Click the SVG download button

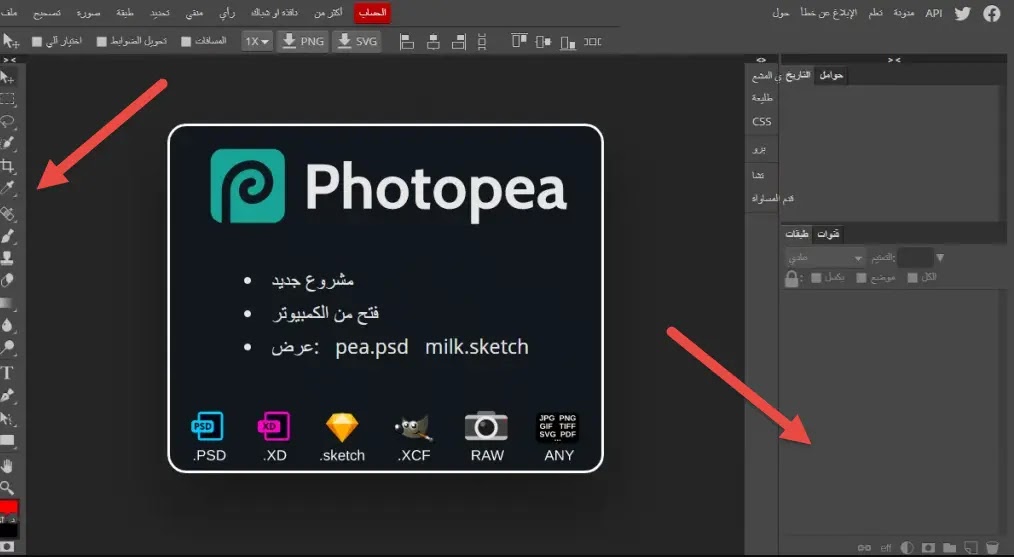357,41
